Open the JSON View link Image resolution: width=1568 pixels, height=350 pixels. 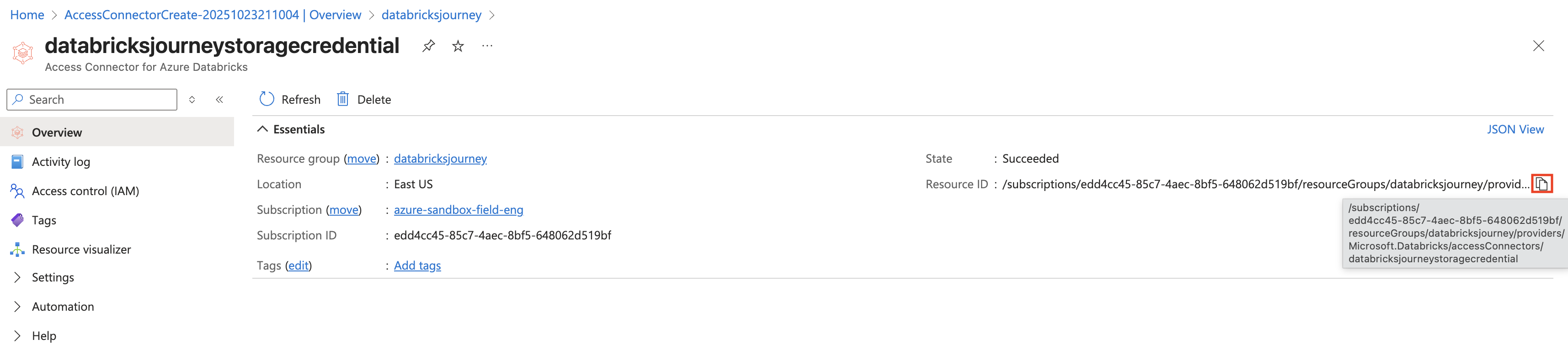pyautogui.click(x=1515, y=129)
